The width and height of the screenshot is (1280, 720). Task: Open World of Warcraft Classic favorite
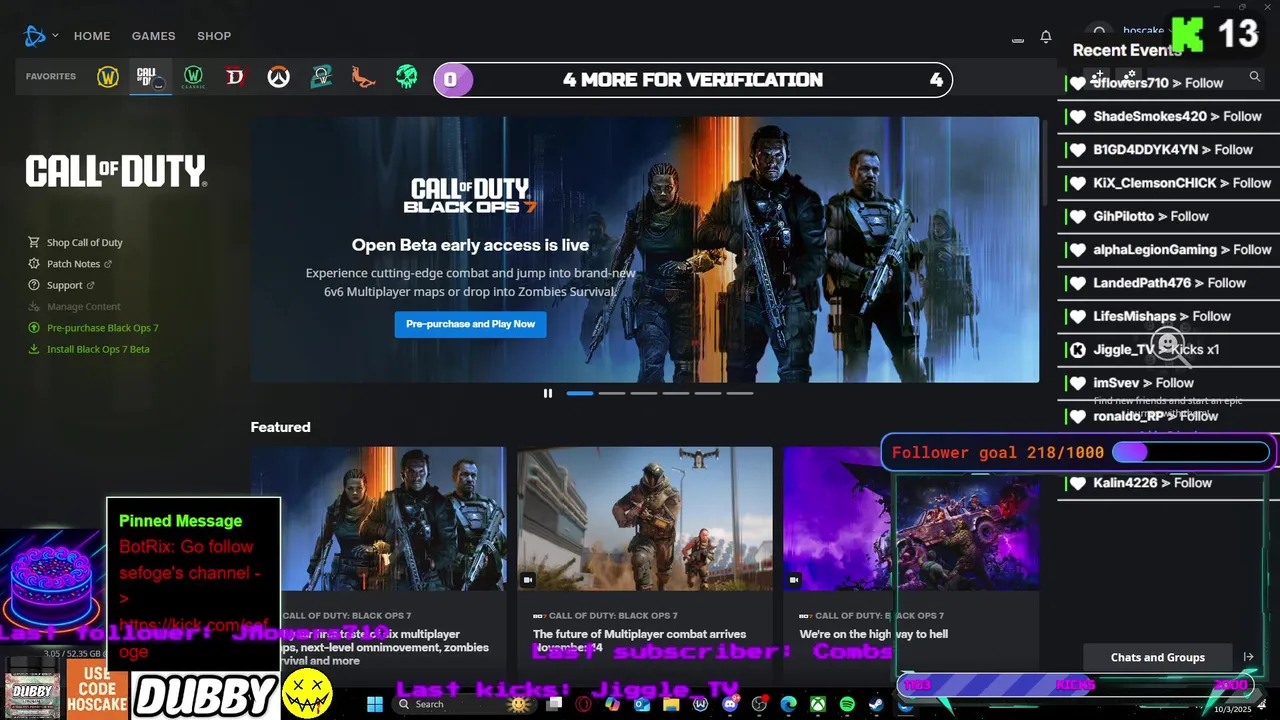pyautogui.click(x=194, y=77)
